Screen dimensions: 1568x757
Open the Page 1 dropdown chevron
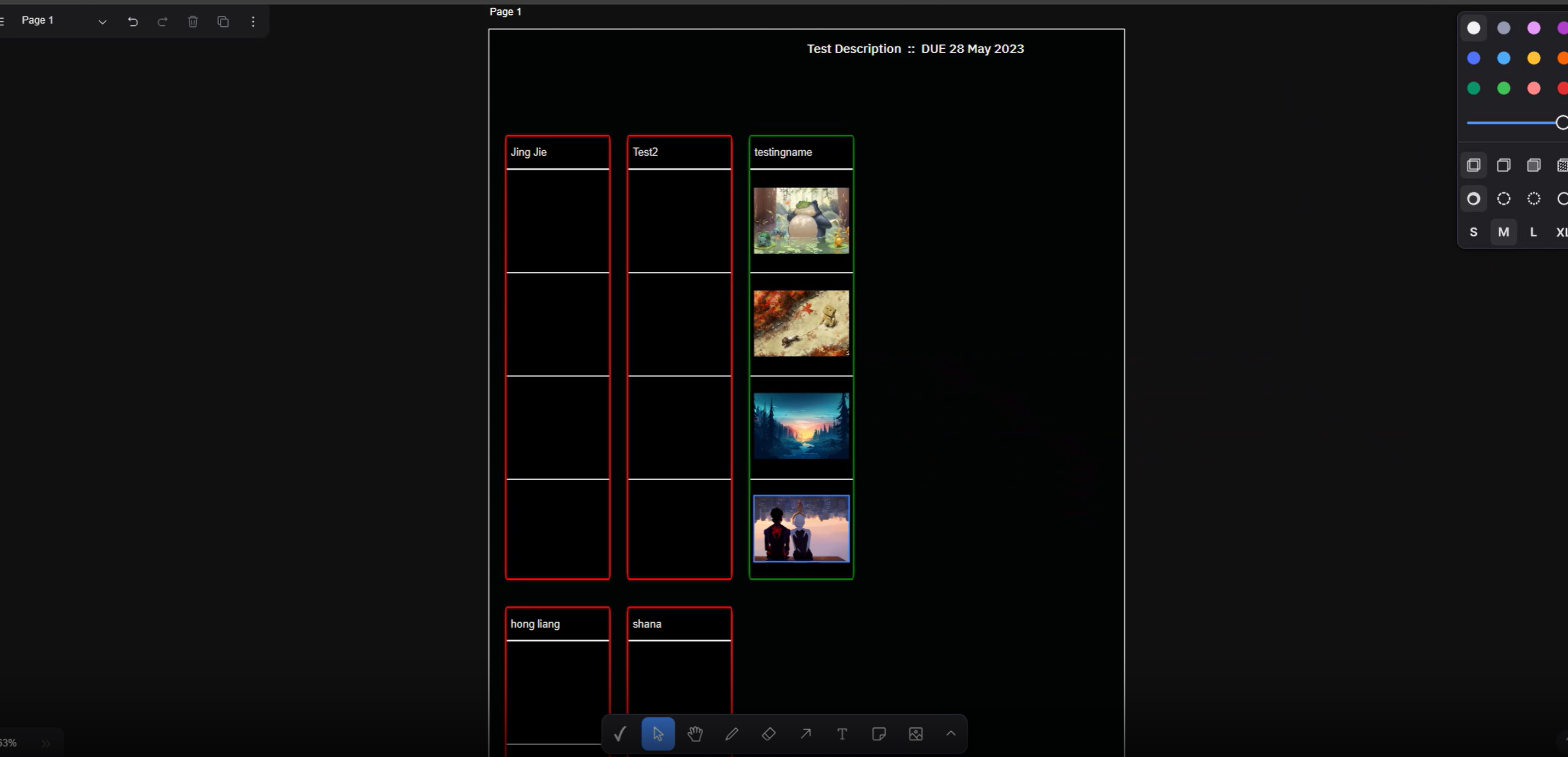click(102, 21)
